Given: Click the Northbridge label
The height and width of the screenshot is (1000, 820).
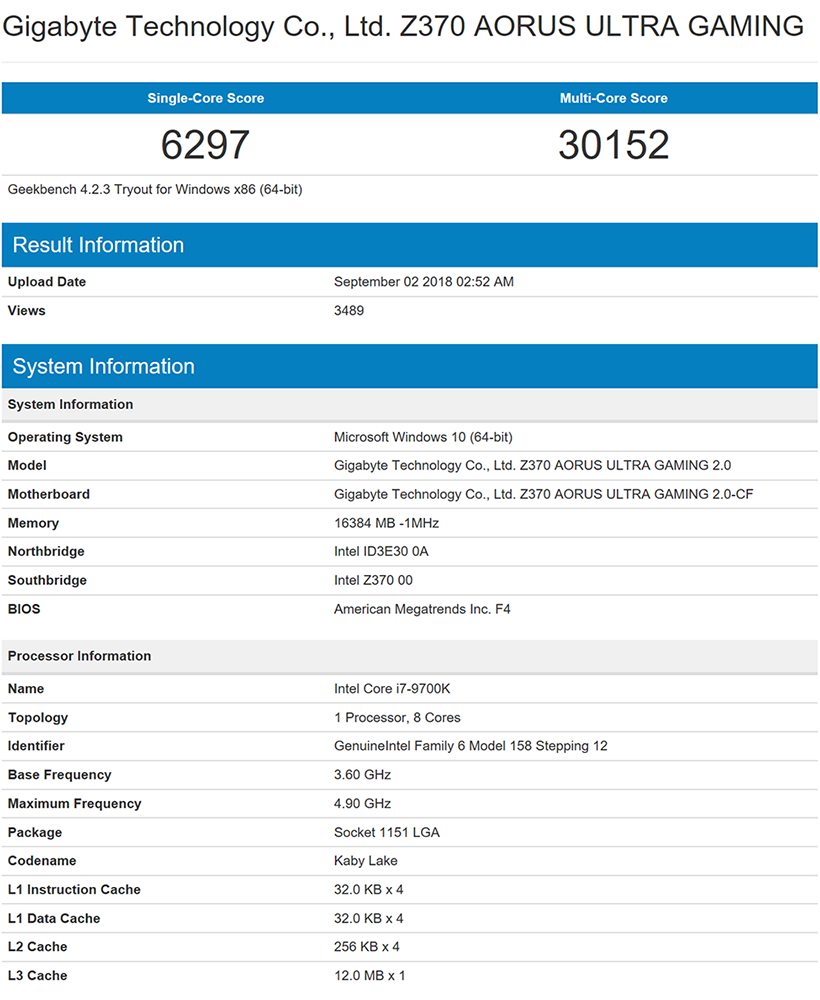Looking at the screenshot, I should point(46,552).
